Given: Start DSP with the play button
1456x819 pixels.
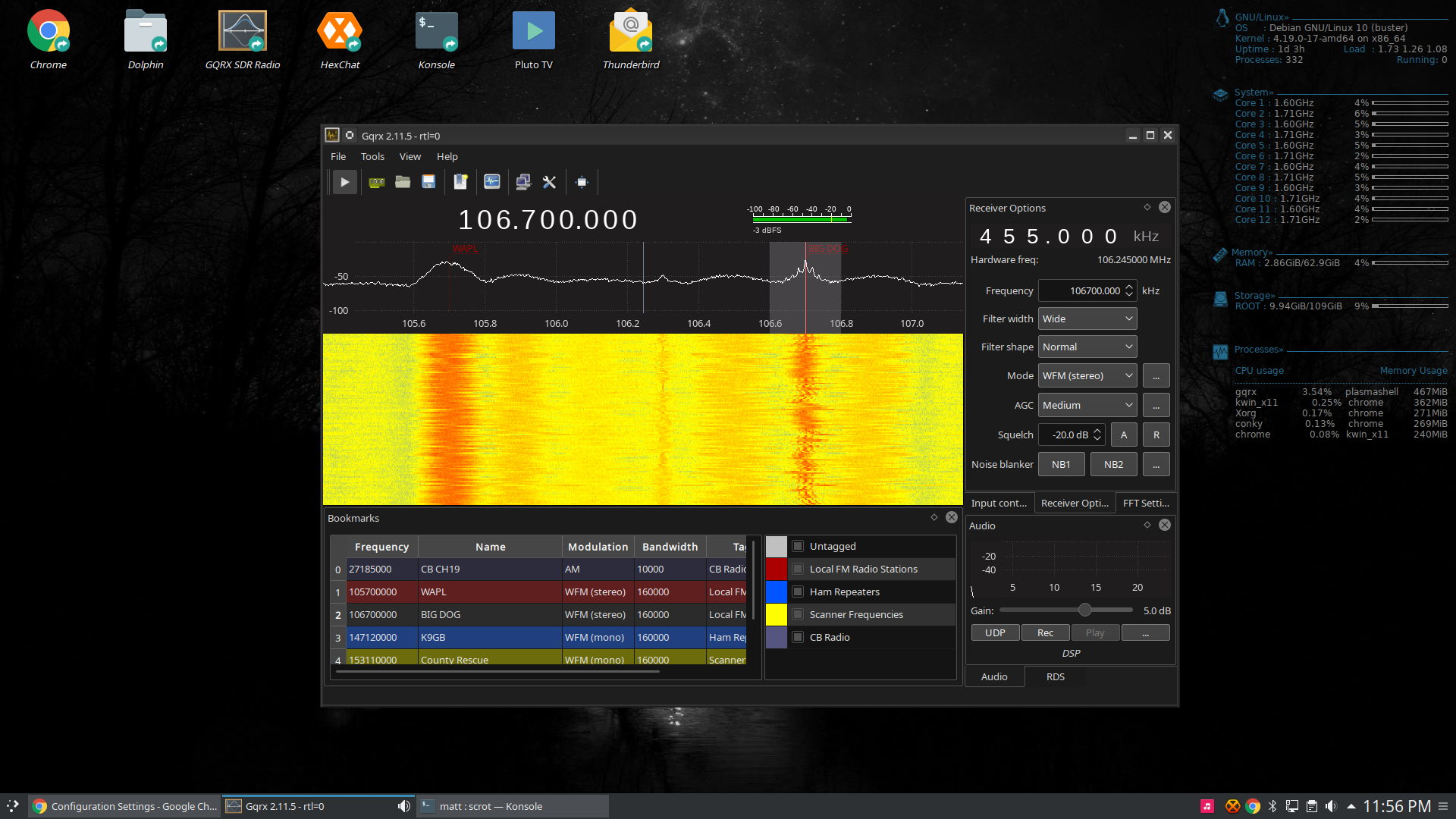Looking at the screenshot, I should (344, 182).
